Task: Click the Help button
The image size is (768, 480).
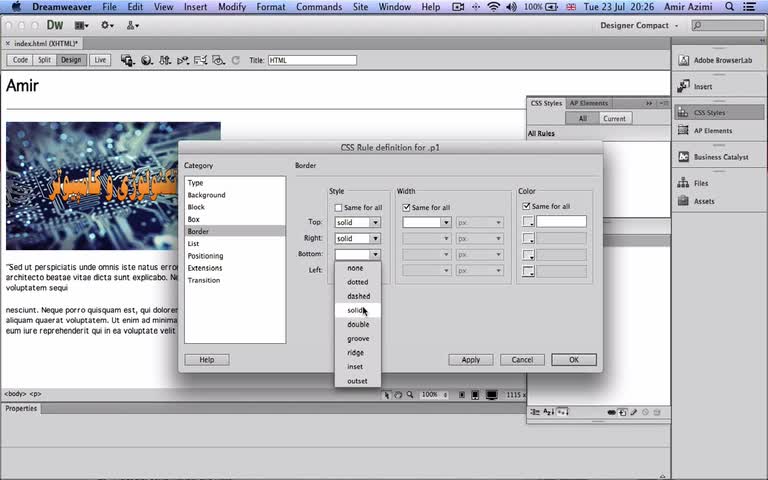Action: click(207, 360)
